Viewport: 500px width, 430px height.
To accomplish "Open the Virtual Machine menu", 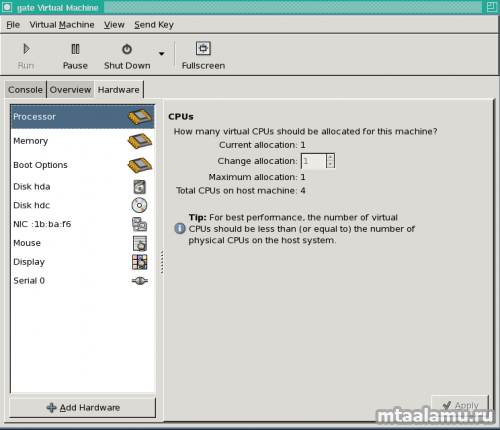I will pyautogui.click(x=62, y=25).
